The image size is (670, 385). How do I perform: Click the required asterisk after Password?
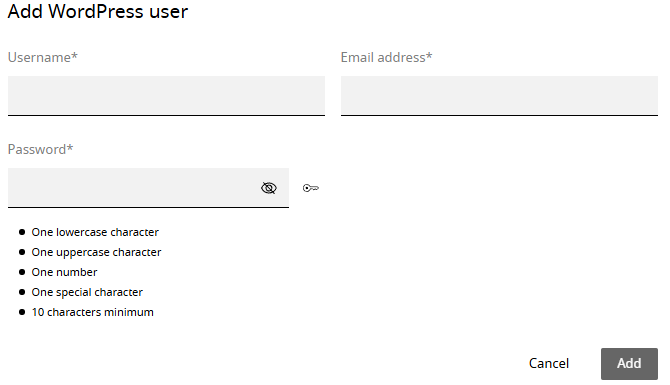point(70,148)
